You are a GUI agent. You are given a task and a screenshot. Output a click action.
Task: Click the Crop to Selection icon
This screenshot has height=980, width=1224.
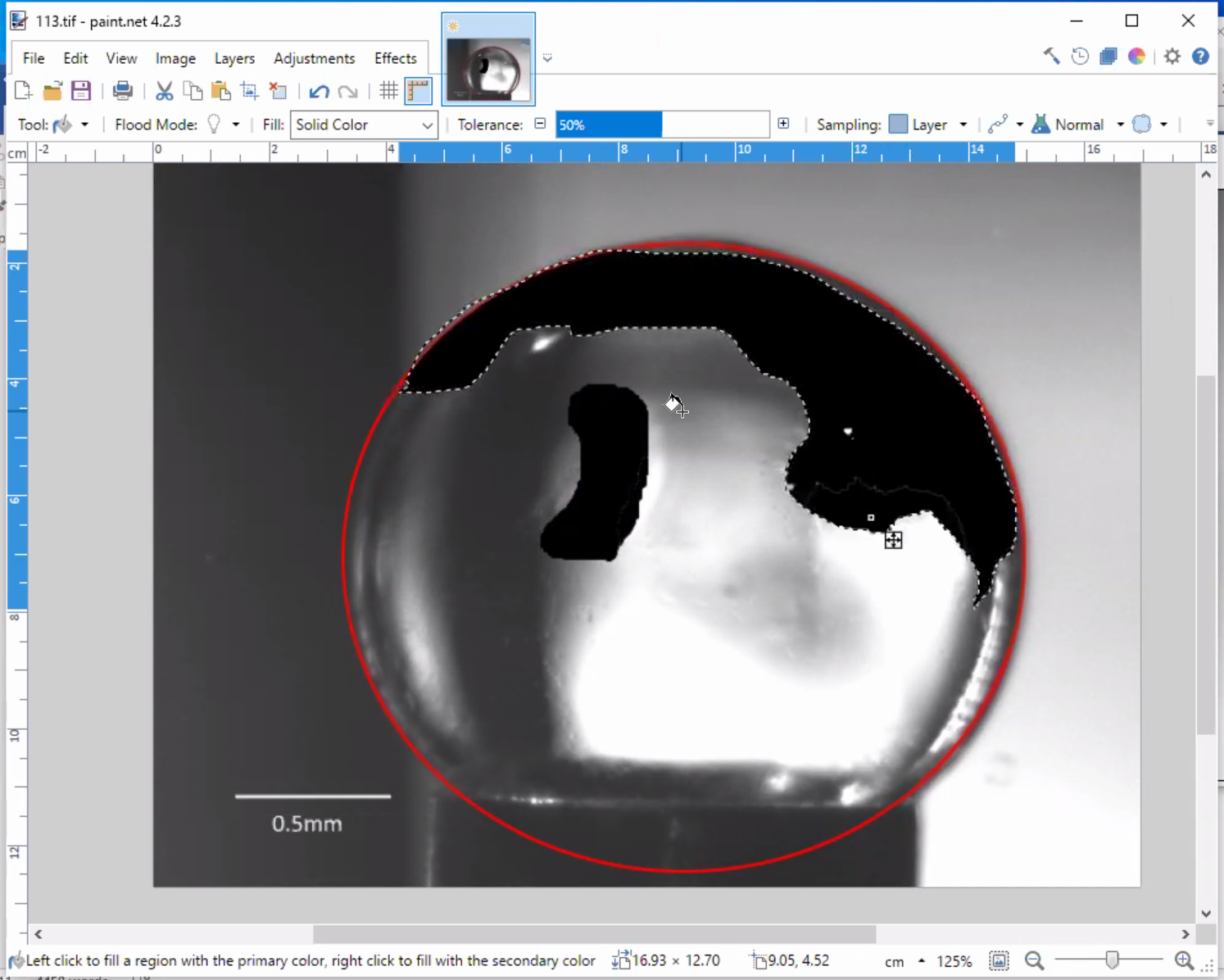249,91
